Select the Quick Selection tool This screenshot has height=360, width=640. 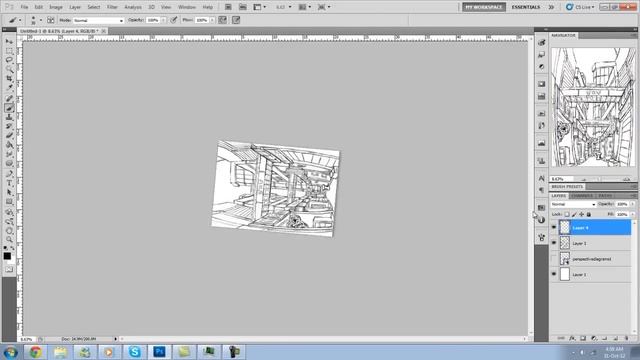click(9, 69)
